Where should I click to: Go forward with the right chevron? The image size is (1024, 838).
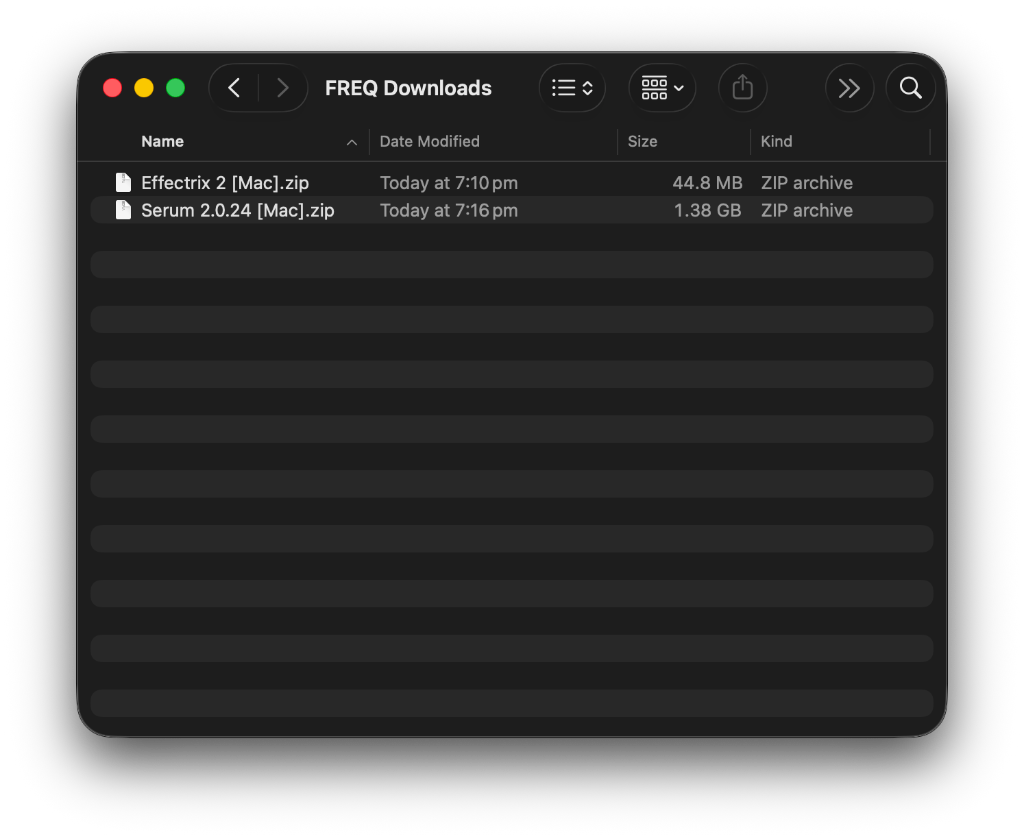click(282, 88)
